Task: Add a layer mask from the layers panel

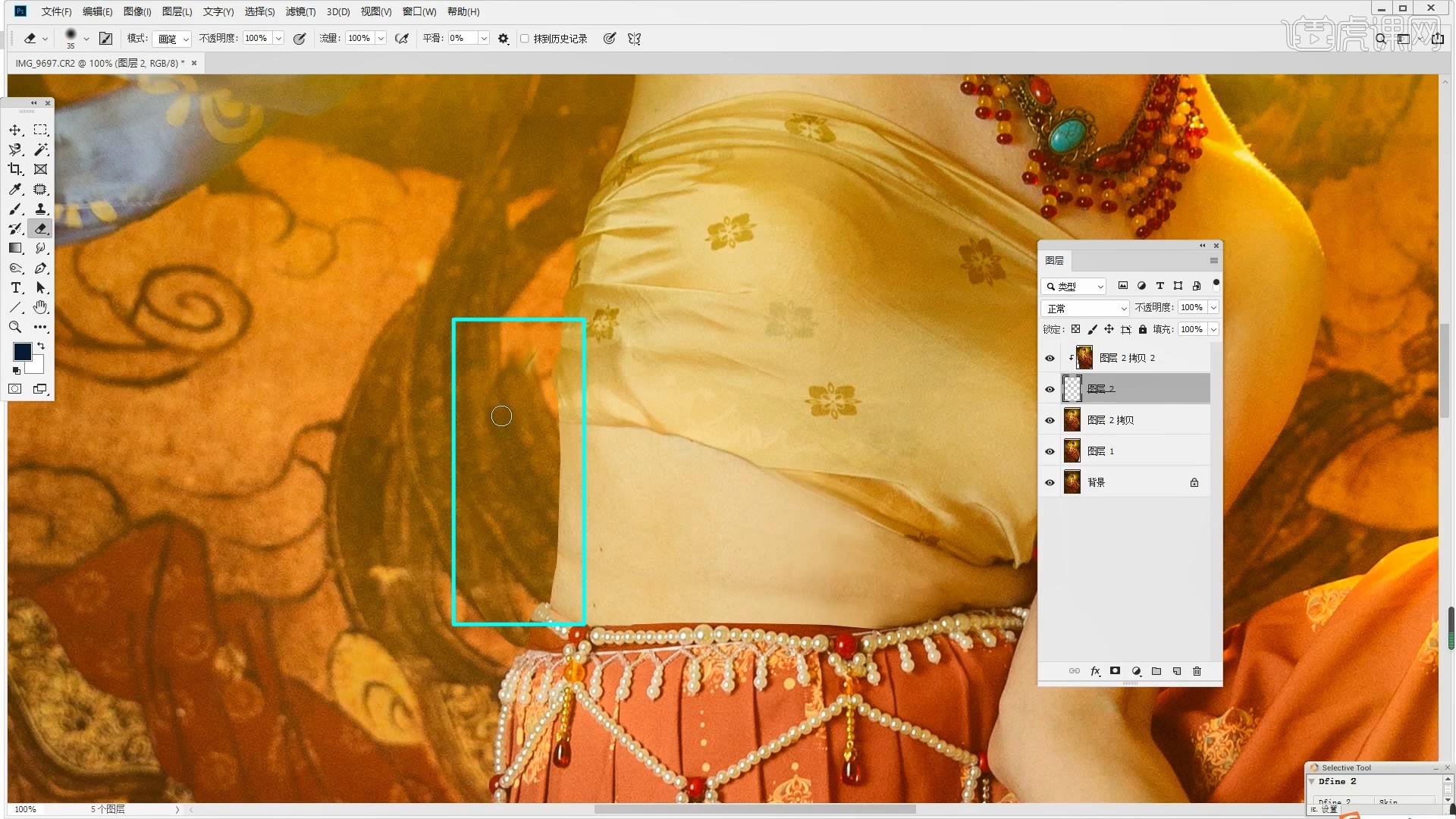Action: click(1115, 671)
